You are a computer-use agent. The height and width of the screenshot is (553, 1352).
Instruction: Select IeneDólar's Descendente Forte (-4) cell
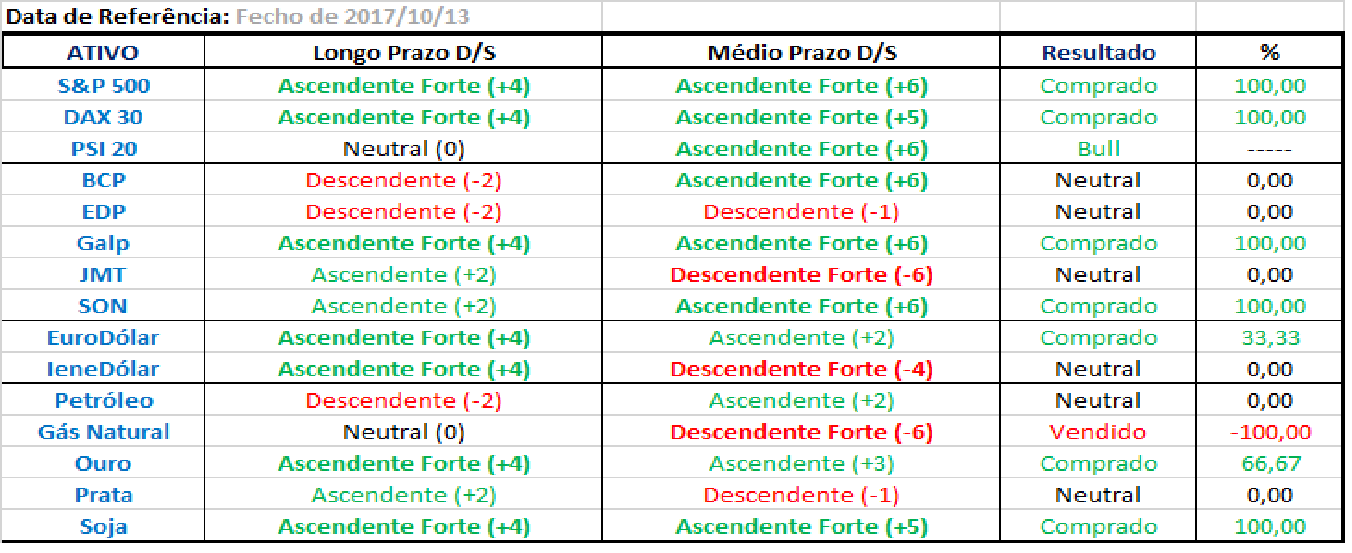tap(801, 369)
